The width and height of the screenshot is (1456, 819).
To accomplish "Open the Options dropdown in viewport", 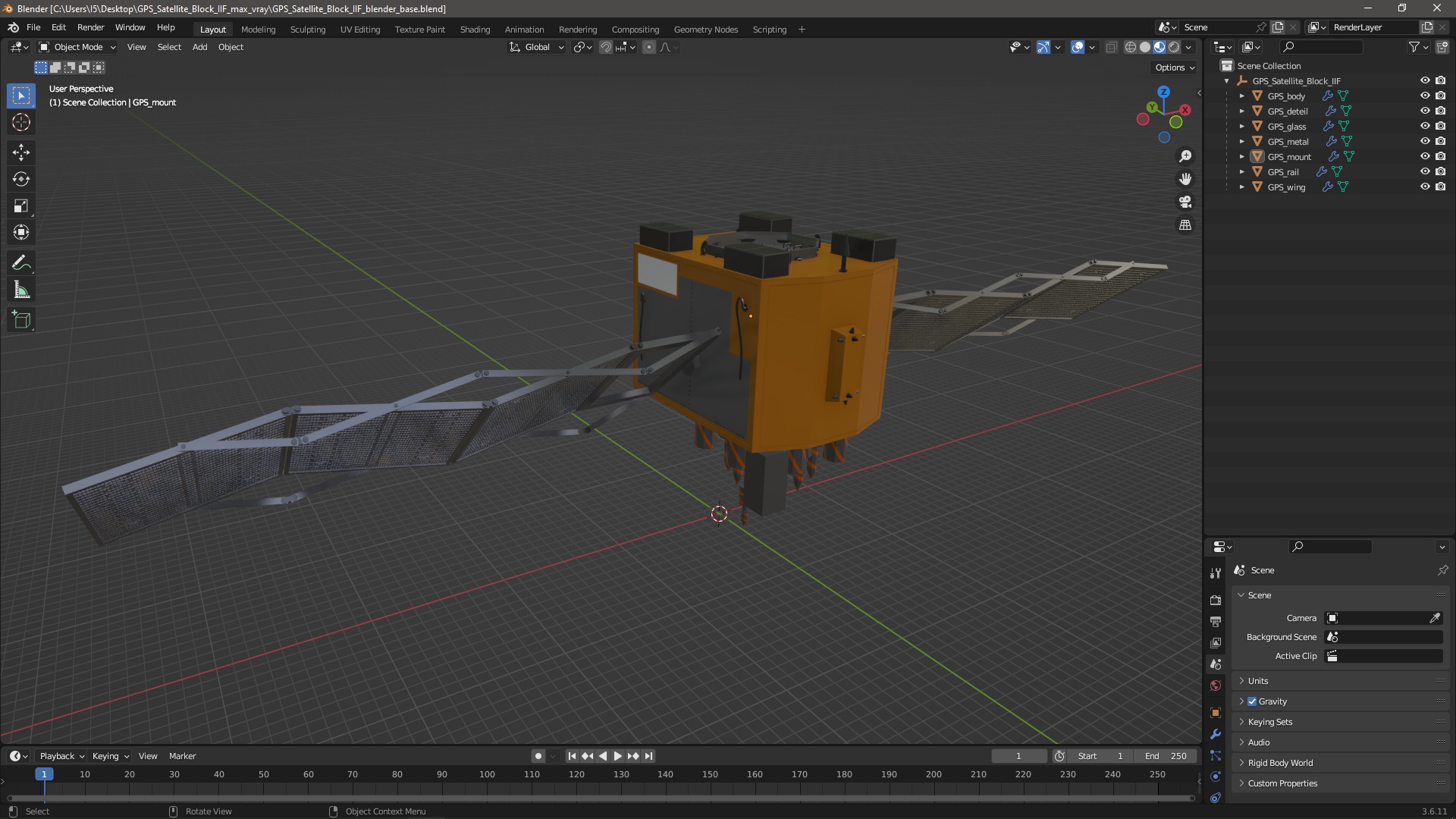I will (1174, 67).
